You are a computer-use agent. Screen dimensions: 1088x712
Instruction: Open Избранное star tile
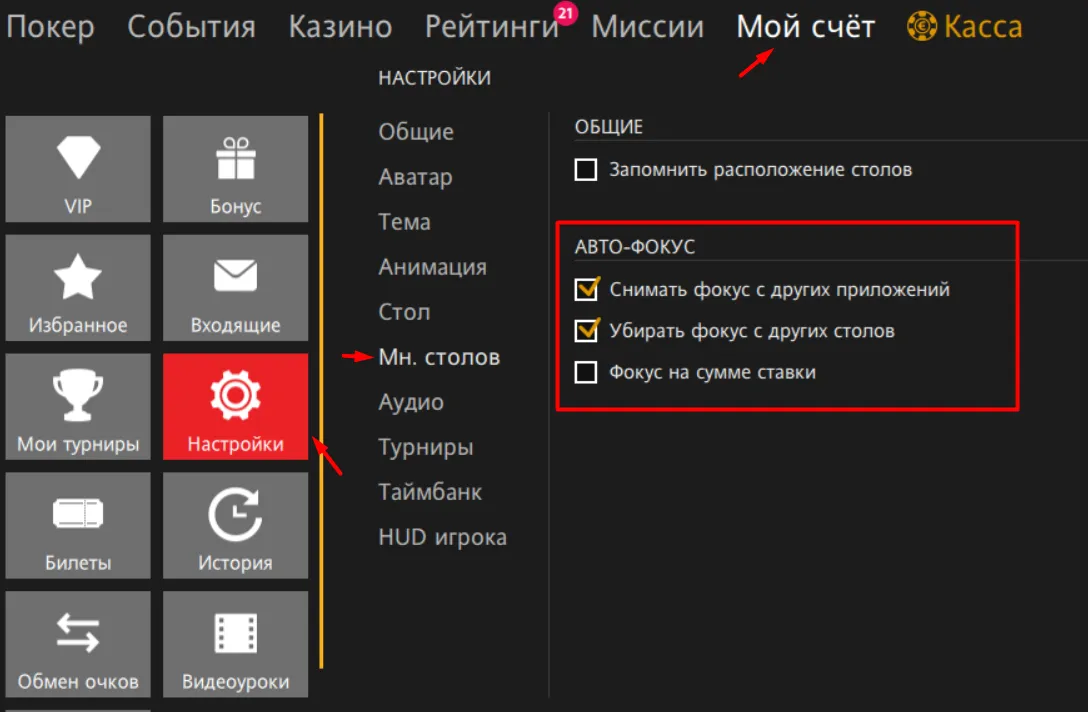pos(78,287)
